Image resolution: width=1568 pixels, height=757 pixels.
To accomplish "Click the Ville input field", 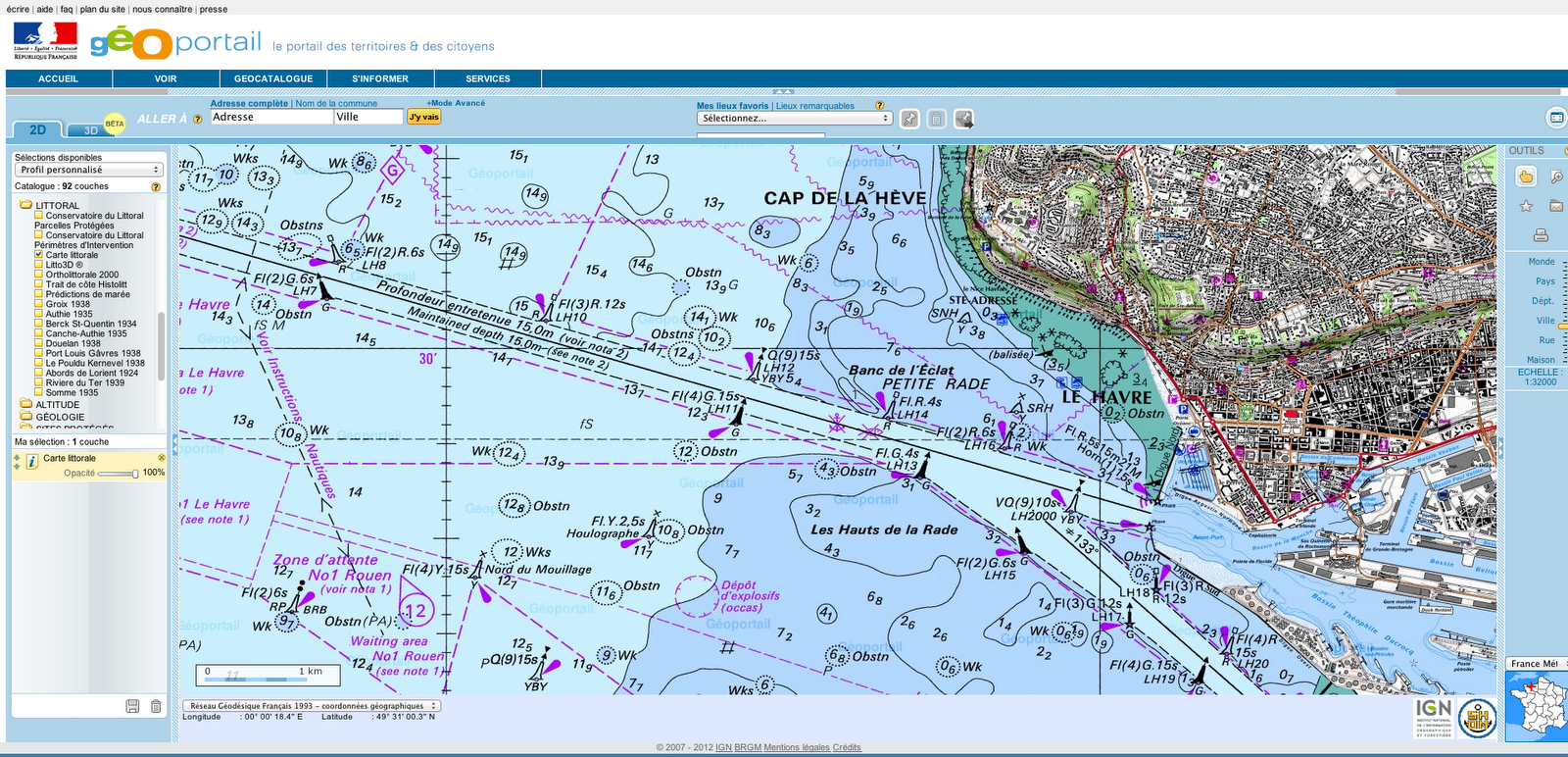I will coord(368,117).
